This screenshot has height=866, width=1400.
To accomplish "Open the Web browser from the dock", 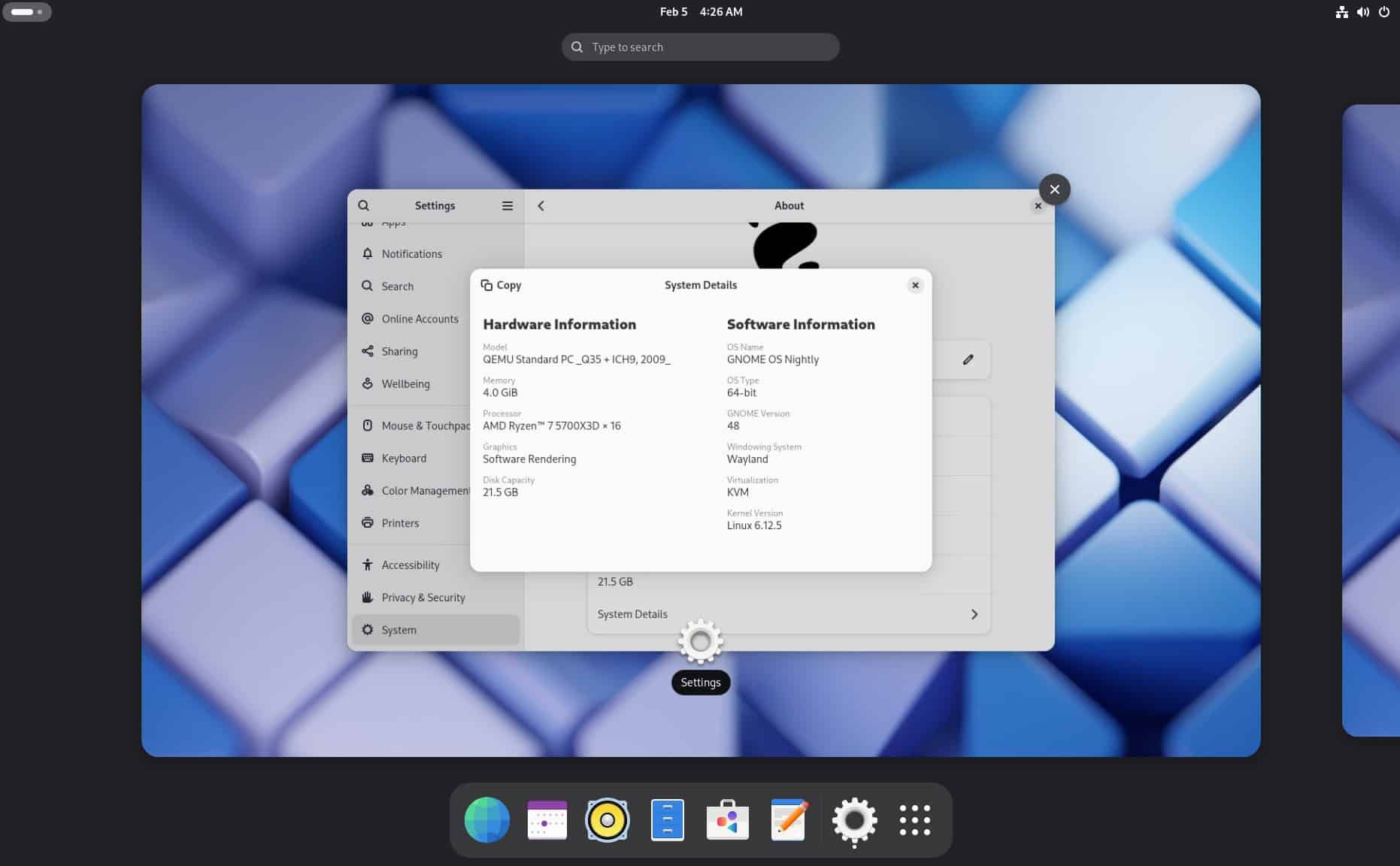I will (486, 820).
